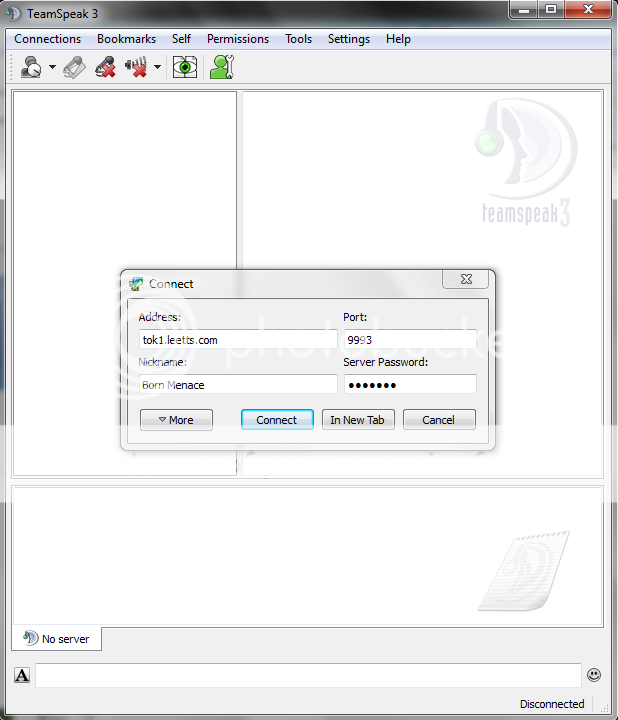Click the TeamSpeak 3 title bar icon

pyautogui.click(x=14, y=13)
